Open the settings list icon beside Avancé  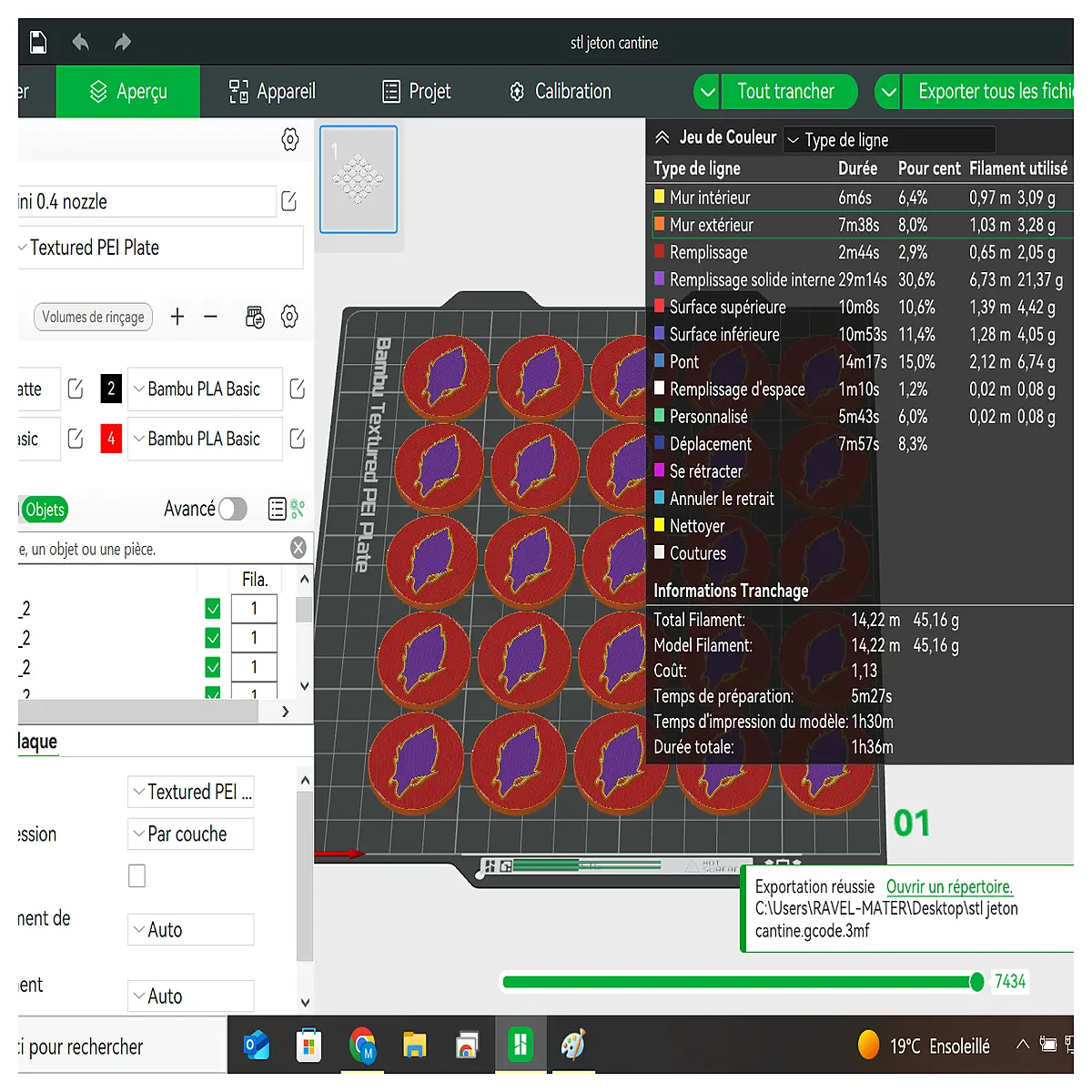(278, 509)
